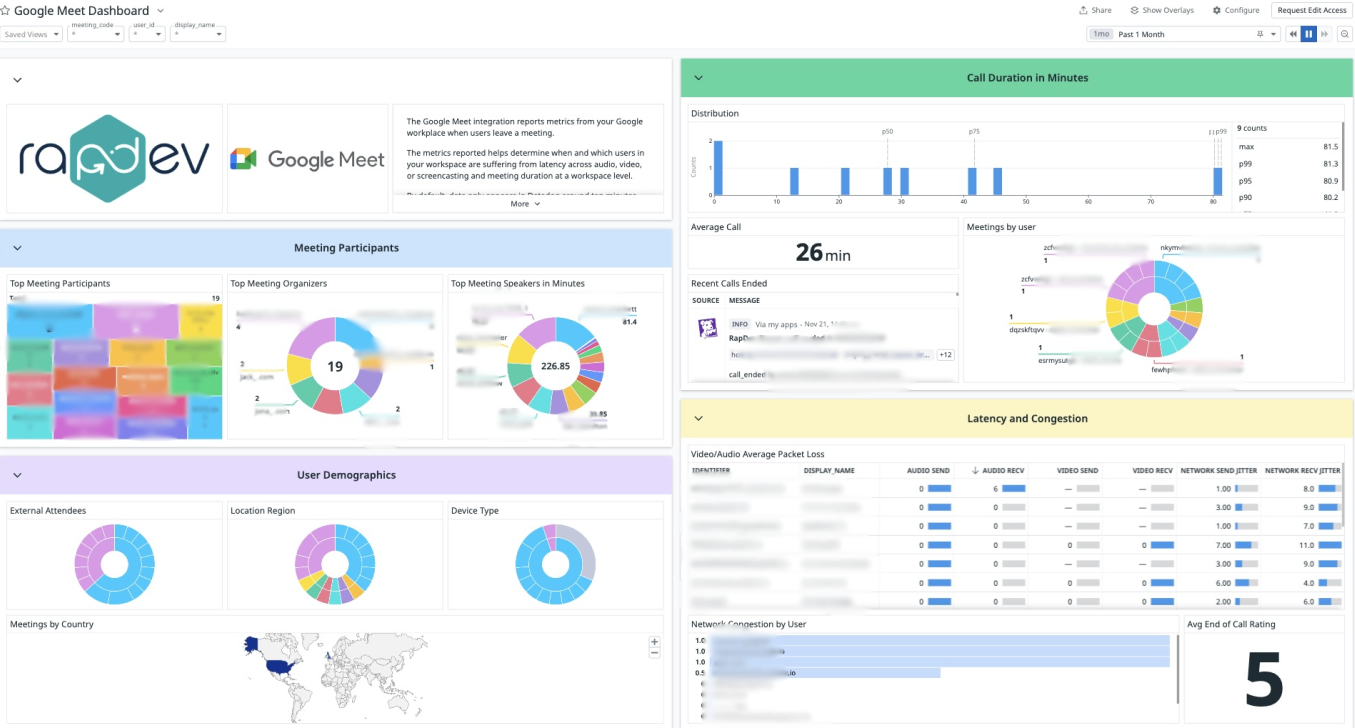The image size is (1355, 728).
Task: Zoom in on Meetings by Country map
Action: tap(655, 642)
